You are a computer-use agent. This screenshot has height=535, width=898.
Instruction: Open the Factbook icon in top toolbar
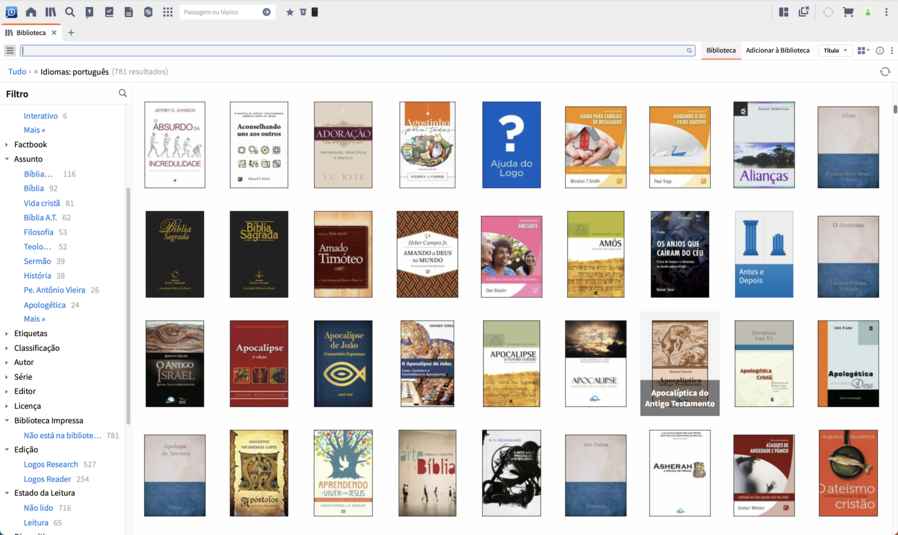89,11
